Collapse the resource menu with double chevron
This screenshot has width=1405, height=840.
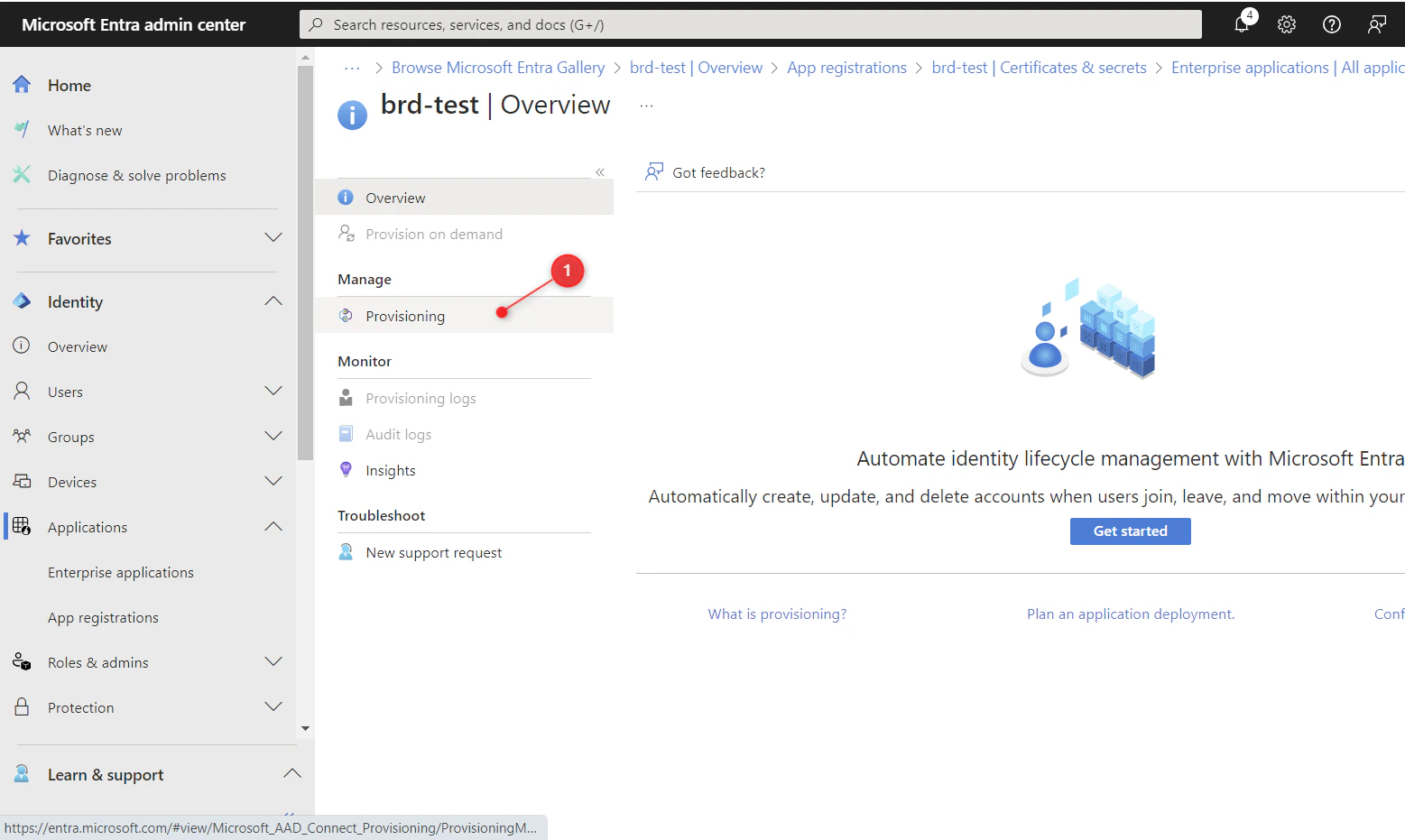[600, 172]
